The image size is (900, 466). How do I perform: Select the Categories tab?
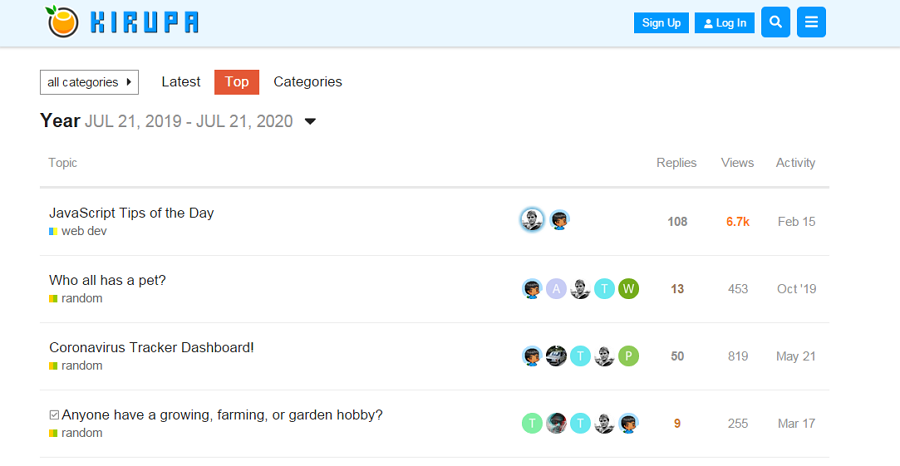[x=308, y=82]
